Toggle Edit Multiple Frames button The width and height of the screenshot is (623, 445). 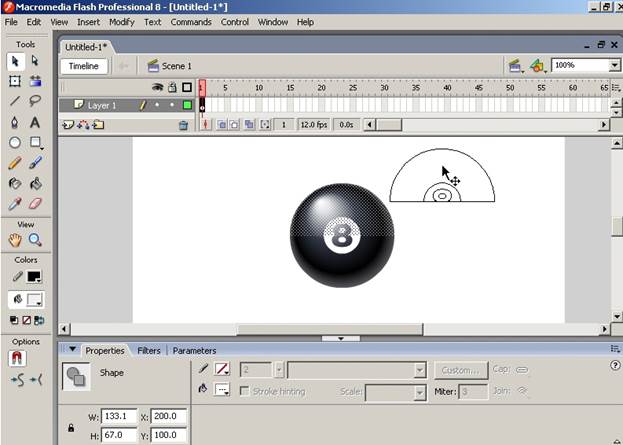(x=249, y=125)
